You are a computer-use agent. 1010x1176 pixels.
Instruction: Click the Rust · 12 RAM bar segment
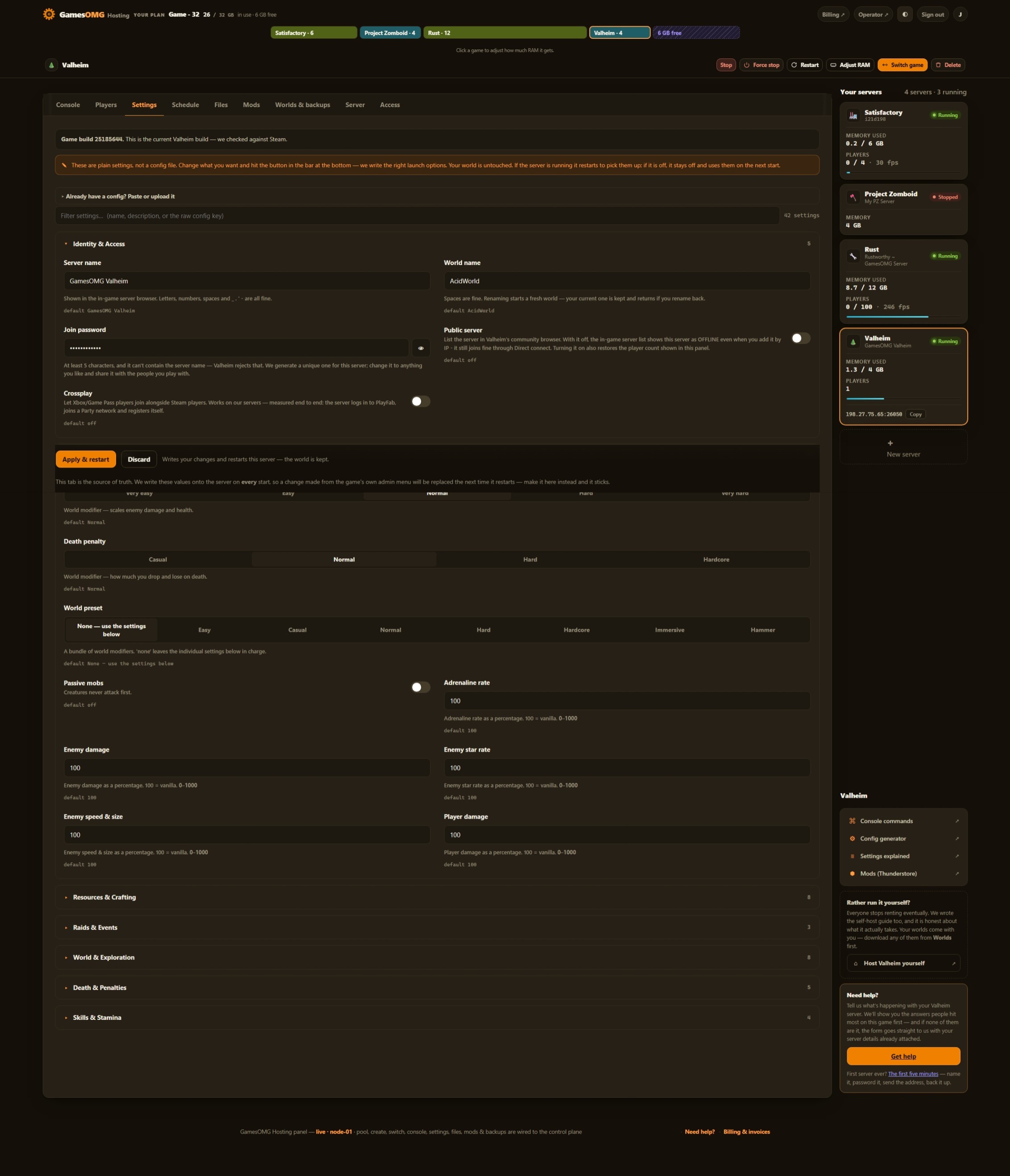coord(505,33)
